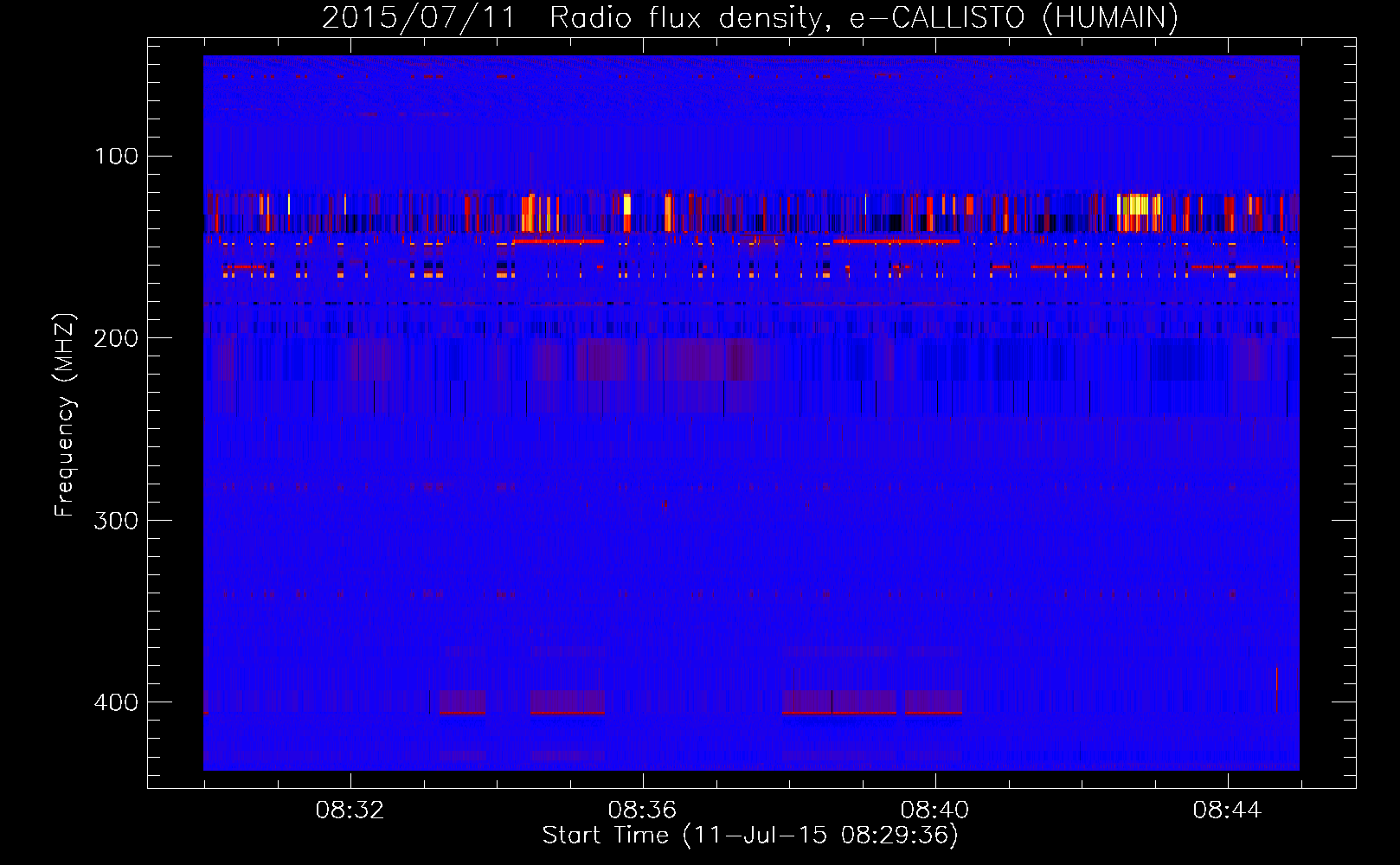Image resolution: width=1400 pixels, height=865 pixels.
Task: Select the 200 frequency tick label
Action: pos(116,338)
